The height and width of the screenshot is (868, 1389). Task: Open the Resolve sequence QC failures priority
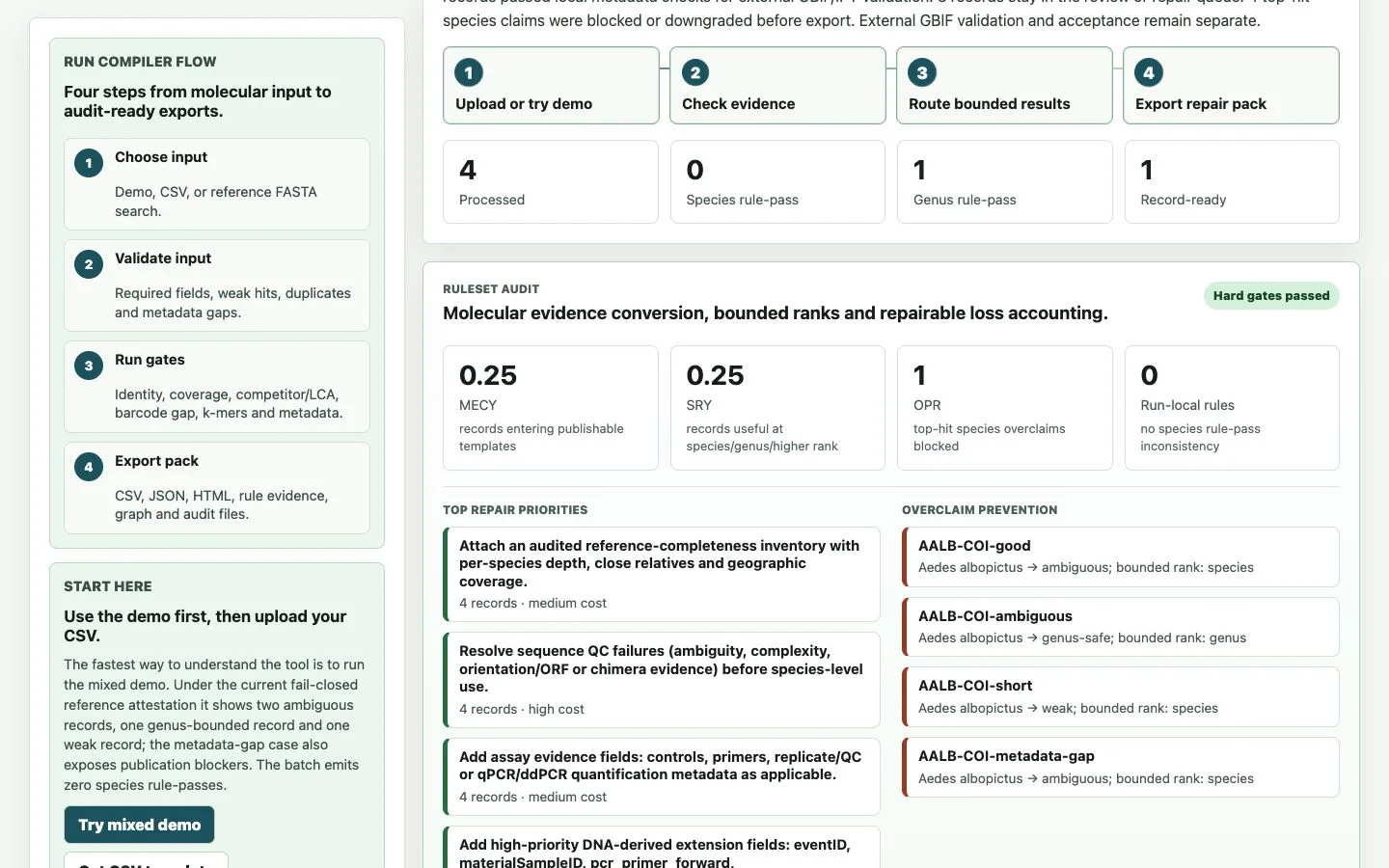click(x=662, y=680)
